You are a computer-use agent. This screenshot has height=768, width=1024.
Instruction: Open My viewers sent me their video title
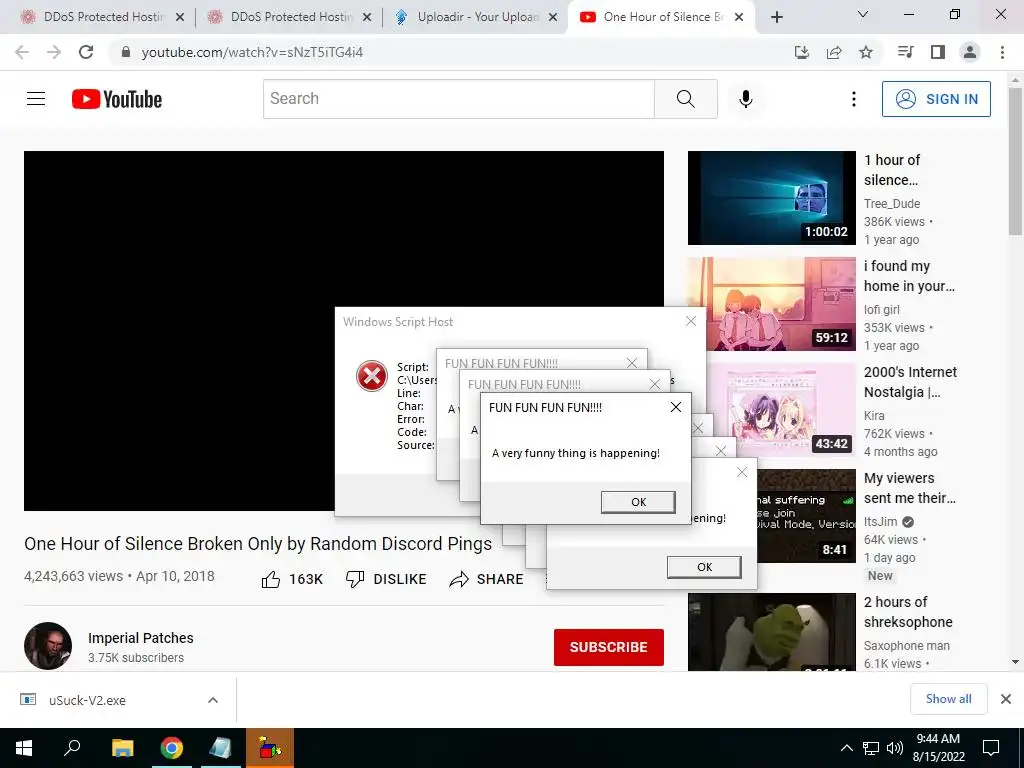910,488
